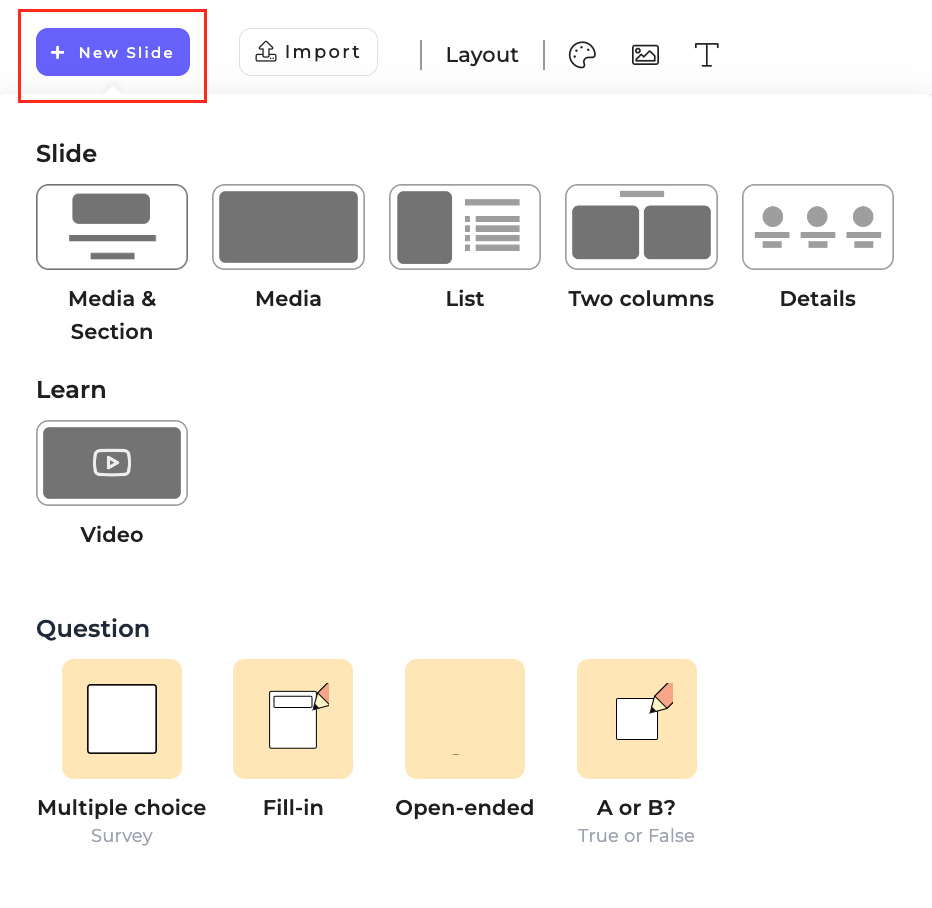This screenshot has width=932, height=908.
Task: Click the New Slide button
Action: [x=113, y=52]
